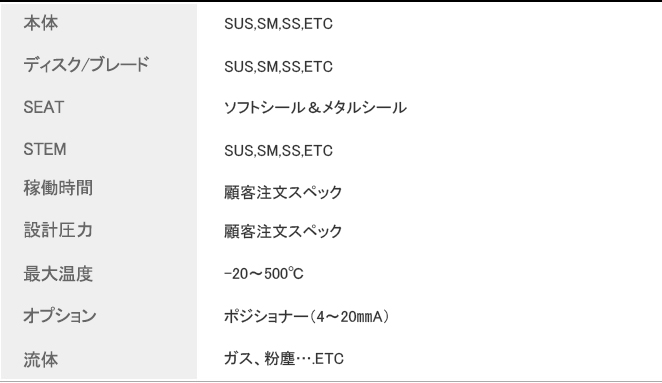Select SUS,SM,SS,ETC value beside ディスク/ブレード
662x383 pixels.
[x=278, y=67]
